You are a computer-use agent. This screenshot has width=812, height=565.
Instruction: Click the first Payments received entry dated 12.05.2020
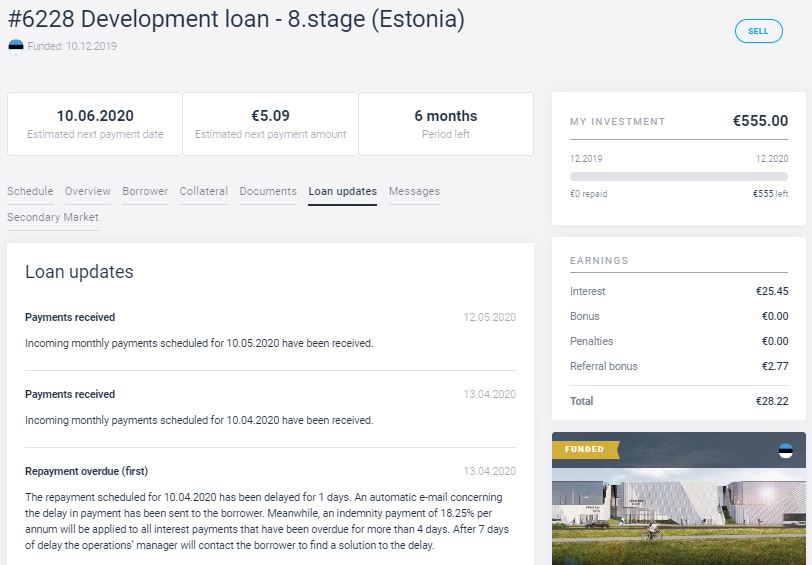pyautogui.click(x=70, y=317)
